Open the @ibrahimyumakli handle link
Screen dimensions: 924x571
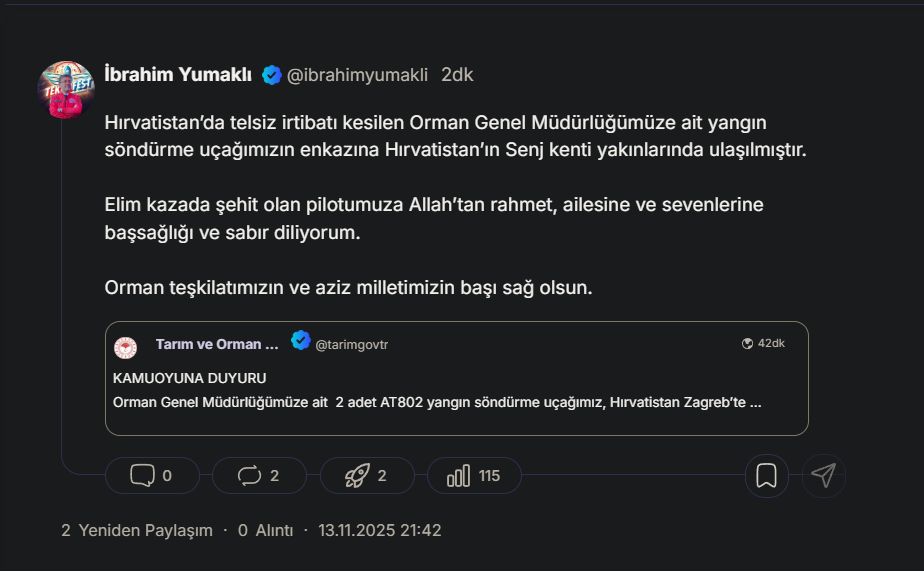[x=357, y=75]
